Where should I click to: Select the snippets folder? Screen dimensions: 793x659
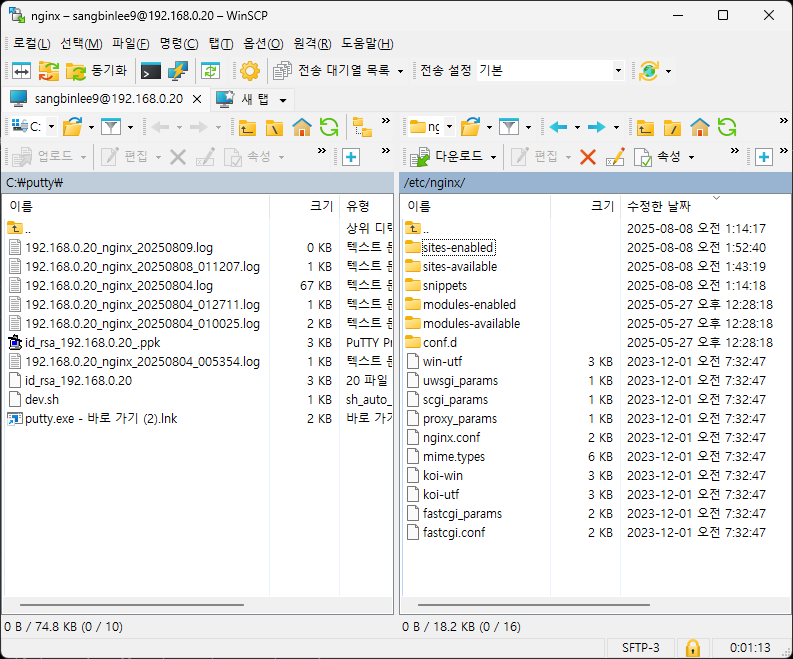click(445, 286)
